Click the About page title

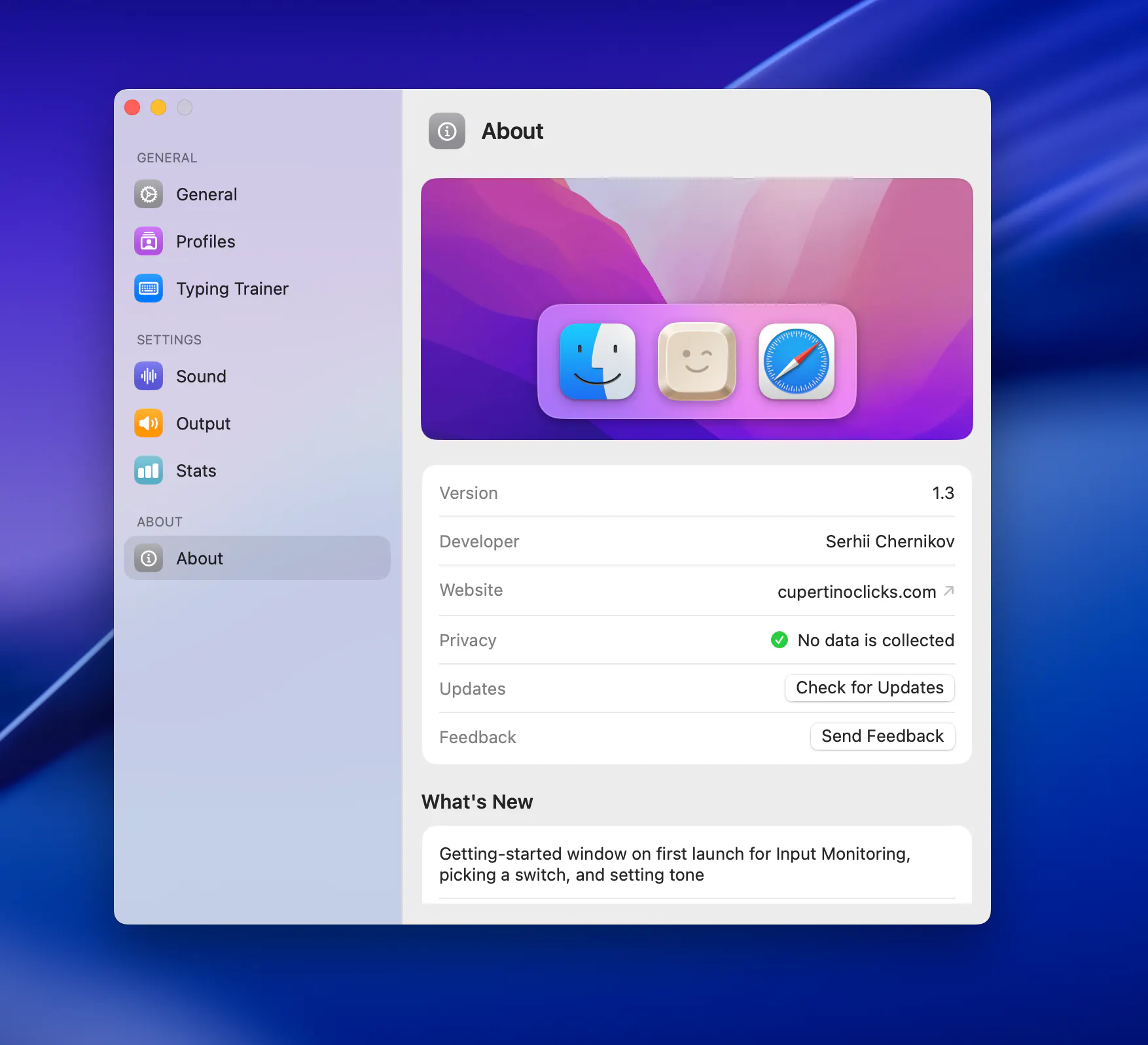tap(512, 132)
